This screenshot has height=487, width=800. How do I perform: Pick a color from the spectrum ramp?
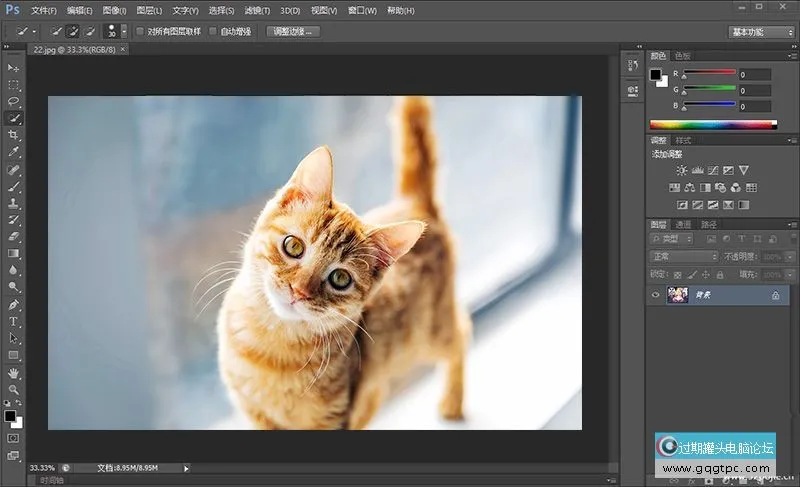point(712,125)
